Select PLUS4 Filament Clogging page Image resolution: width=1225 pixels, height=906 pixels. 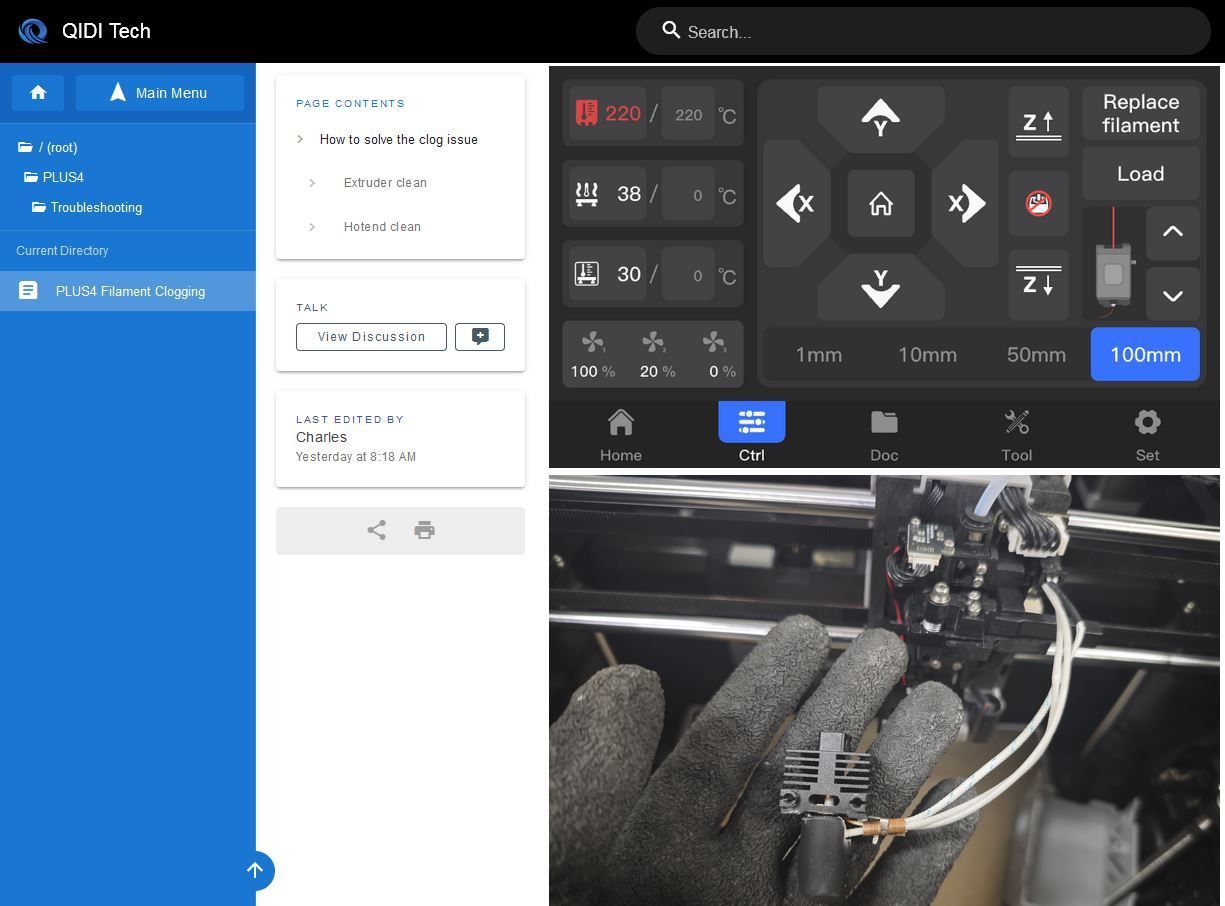(x=128, y=291)
